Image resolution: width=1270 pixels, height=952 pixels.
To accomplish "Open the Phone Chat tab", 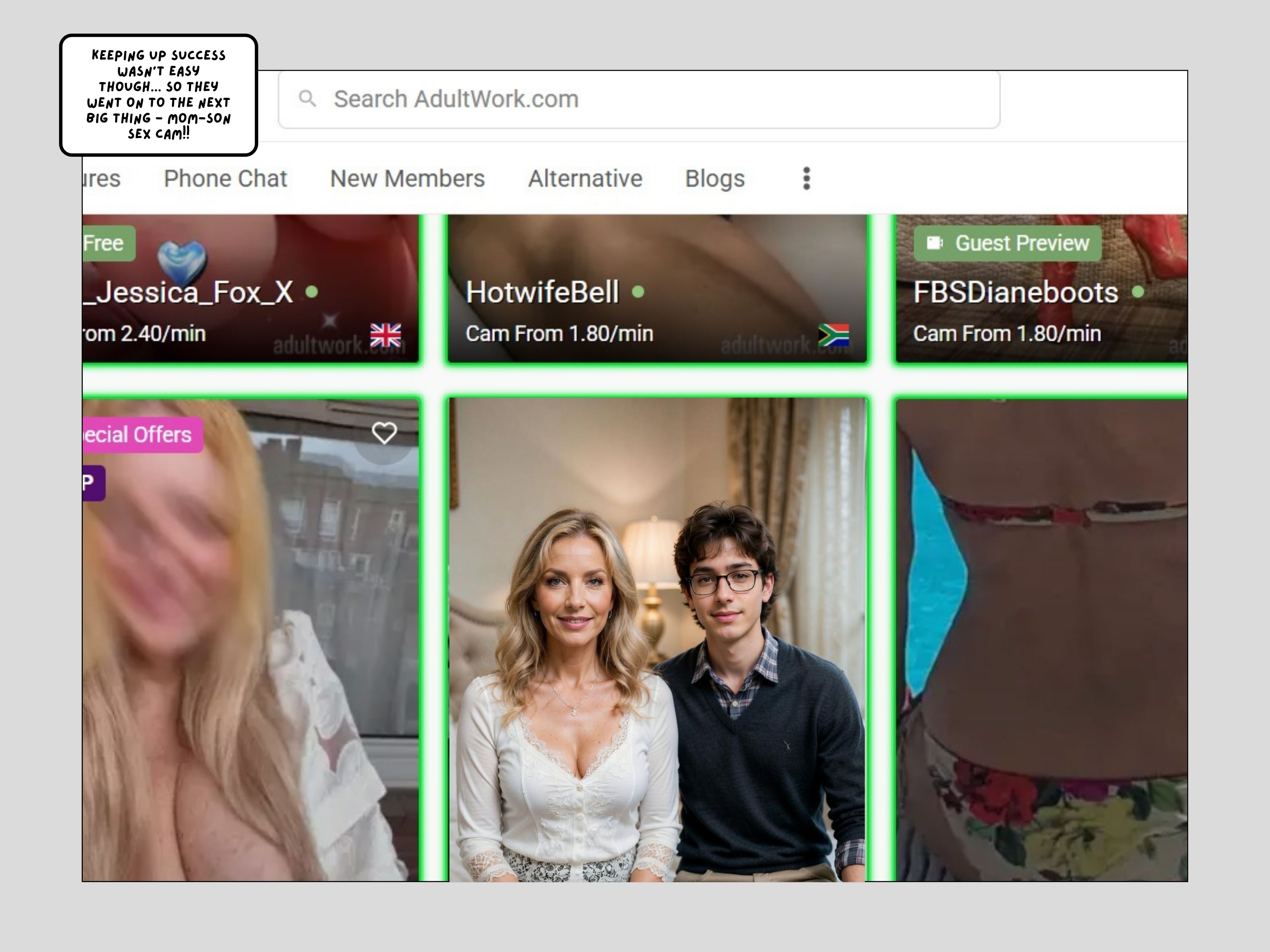I will 225,178.
